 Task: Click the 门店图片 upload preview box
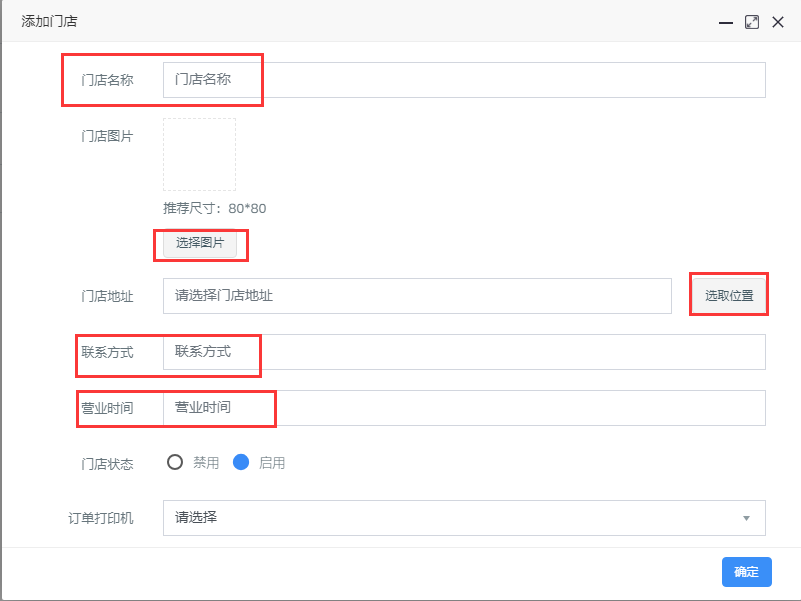click(x=199, y=154)
